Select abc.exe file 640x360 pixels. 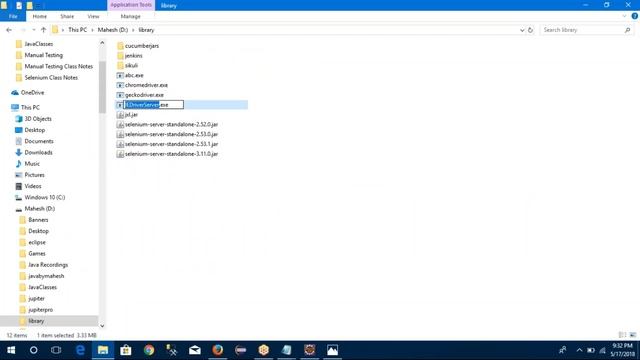[134, 75]
